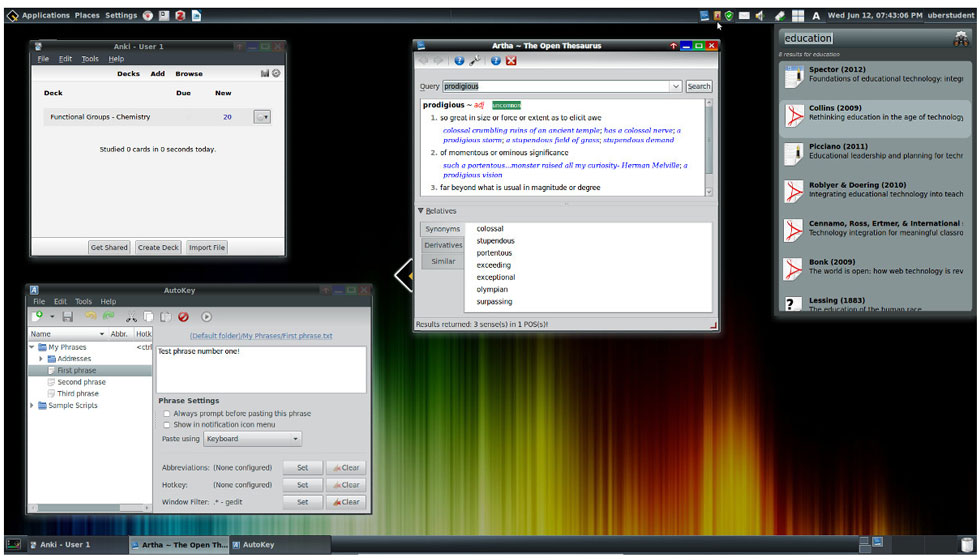Switch to the Synonyms tab in Artha
This screenshot has width=980, height=560.
point(443,229)
